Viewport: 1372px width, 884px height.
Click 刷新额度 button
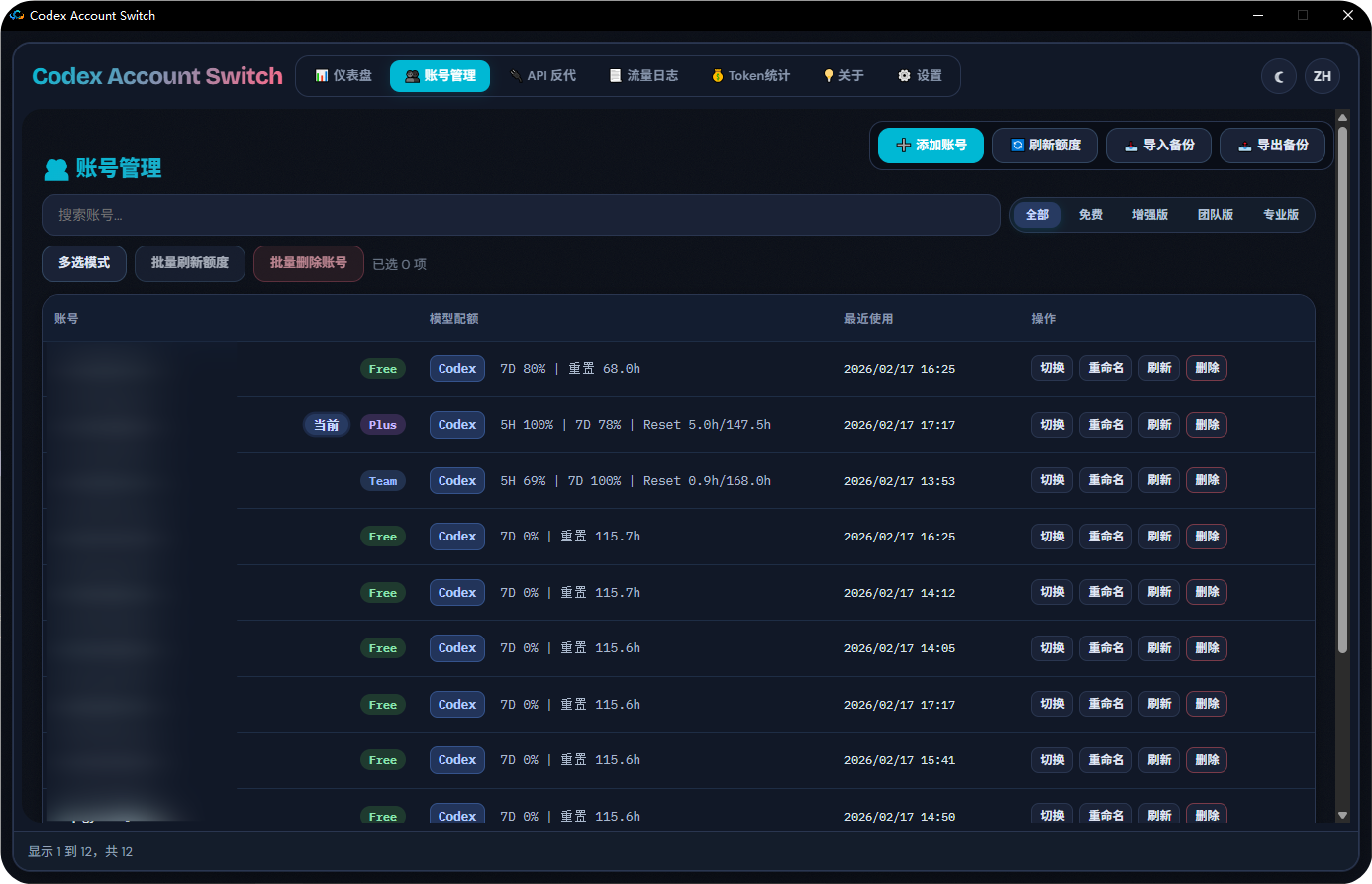(x=1045, y=146)
